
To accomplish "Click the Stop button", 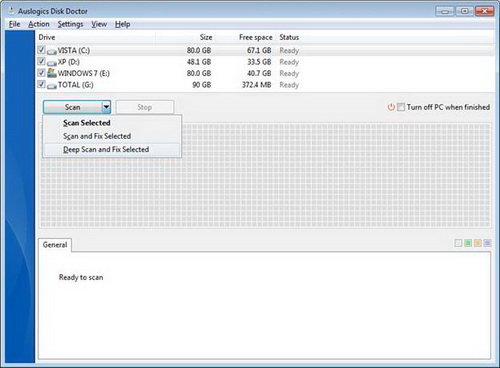I will (x=145, y=107).
